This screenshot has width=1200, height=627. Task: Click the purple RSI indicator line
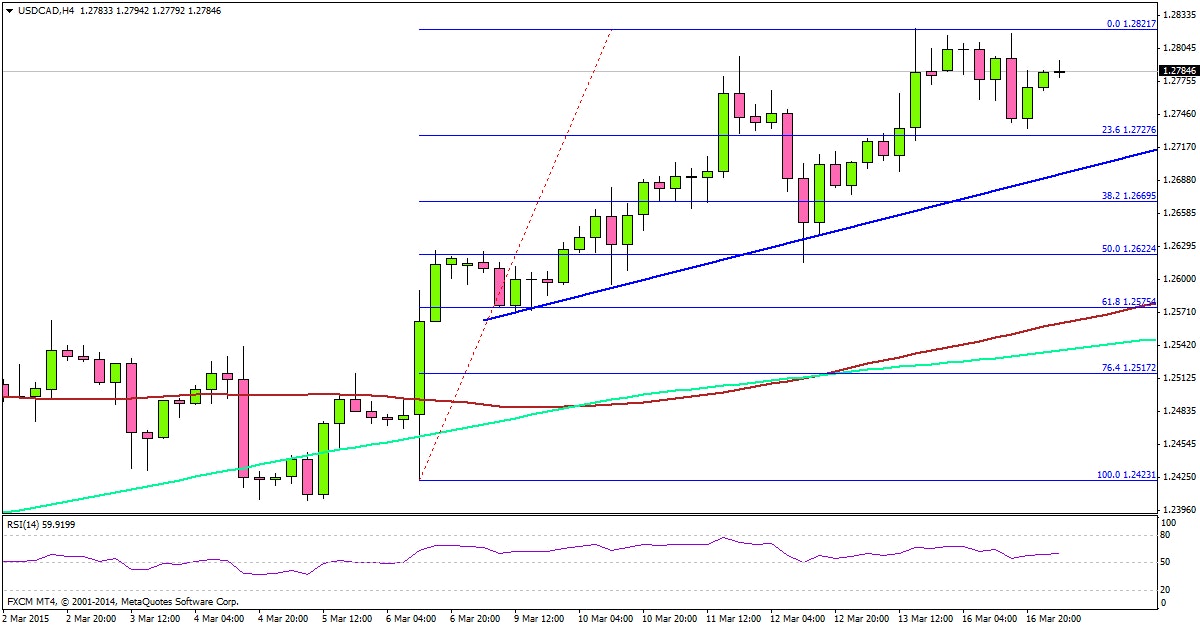point(600,548)
